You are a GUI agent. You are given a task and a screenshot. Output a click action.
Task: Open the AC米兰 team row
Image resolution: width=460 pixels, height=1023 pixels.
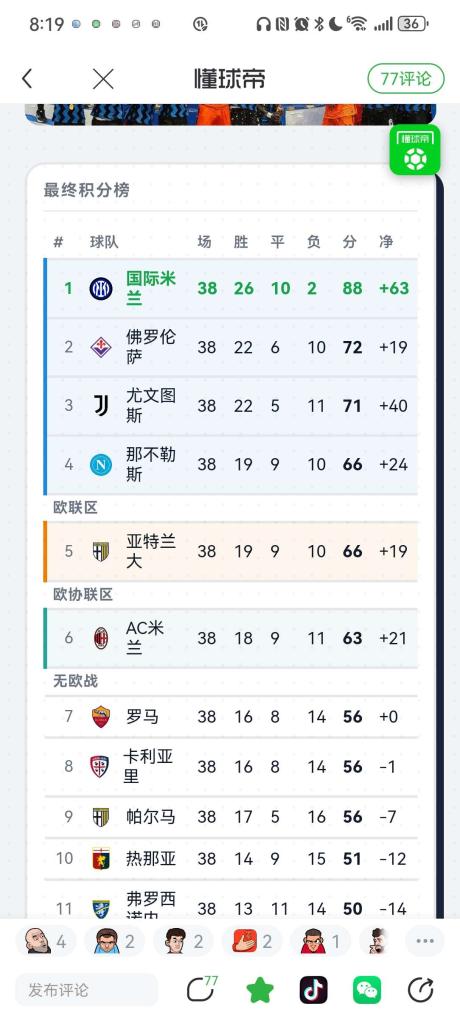pyautogui.click(x=231, y=638)
